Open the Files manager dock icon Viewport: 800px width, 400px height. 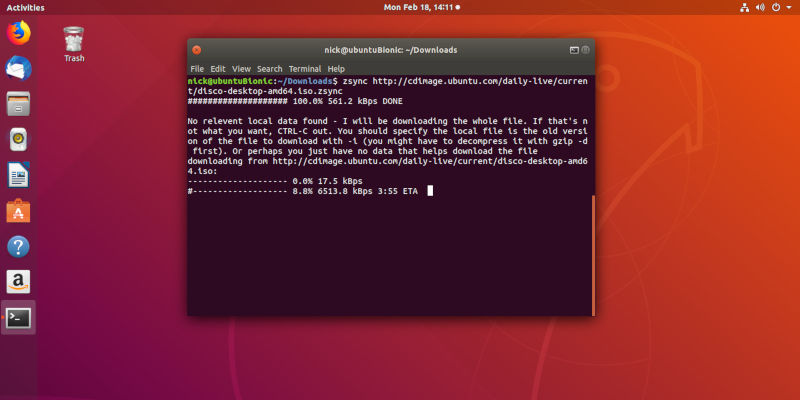pos(18,104)
